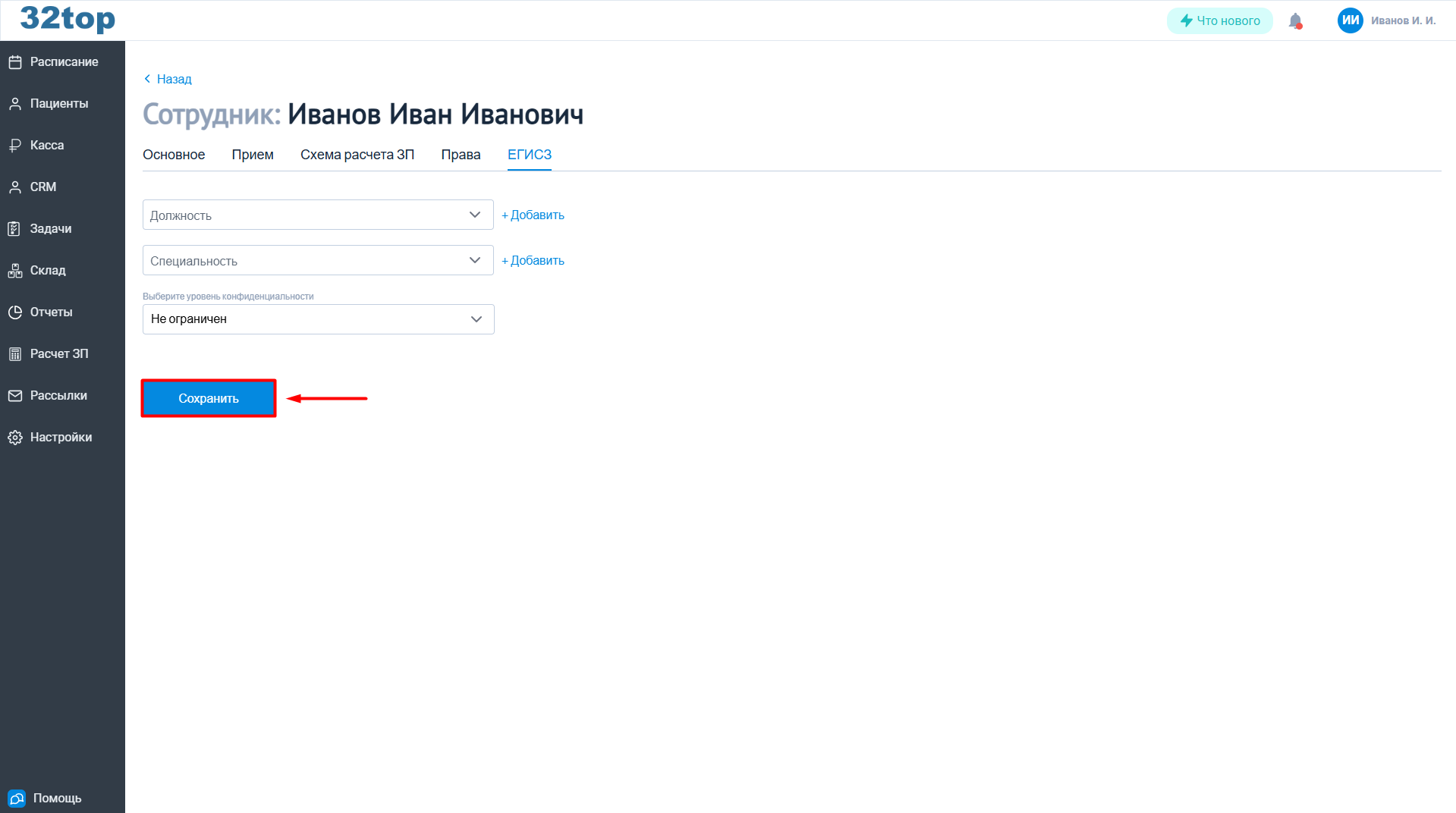Viewport: 1456px width, 813px height.
Task: Open notifications bell icon
Action: (x=1295, y=21)
